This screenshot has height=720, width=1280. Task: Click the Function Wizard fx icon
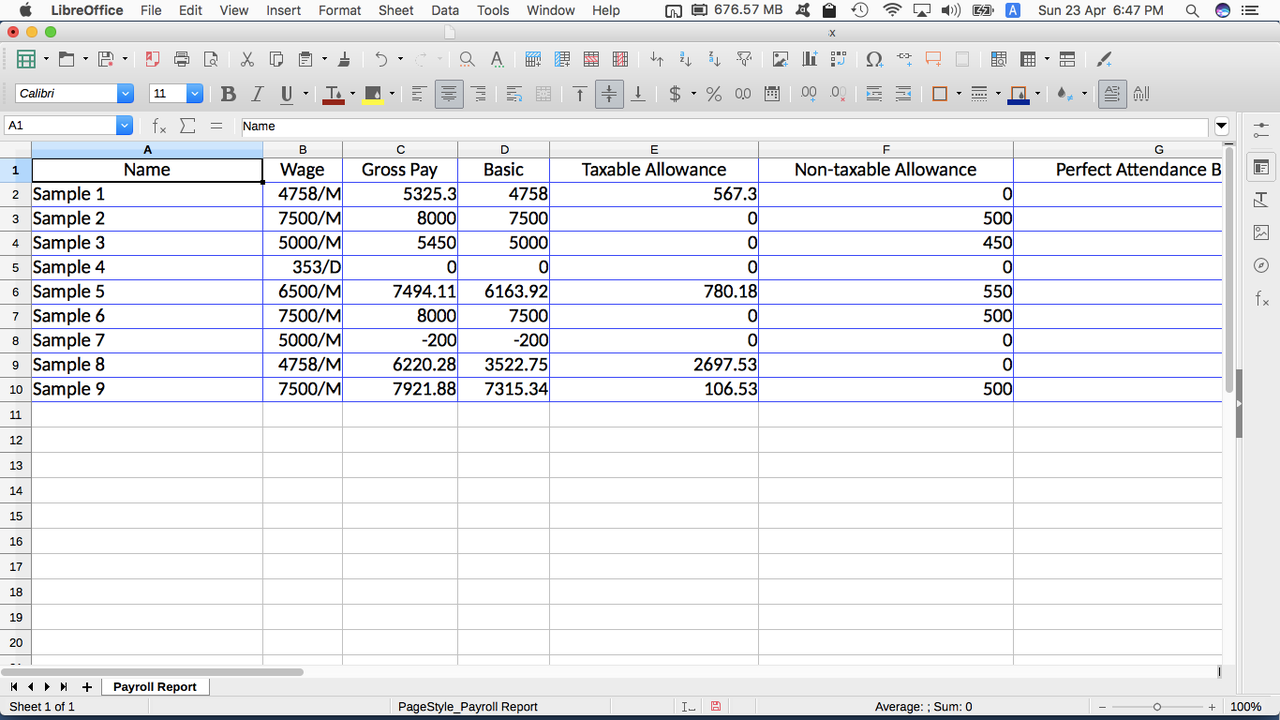pos(159,126)
